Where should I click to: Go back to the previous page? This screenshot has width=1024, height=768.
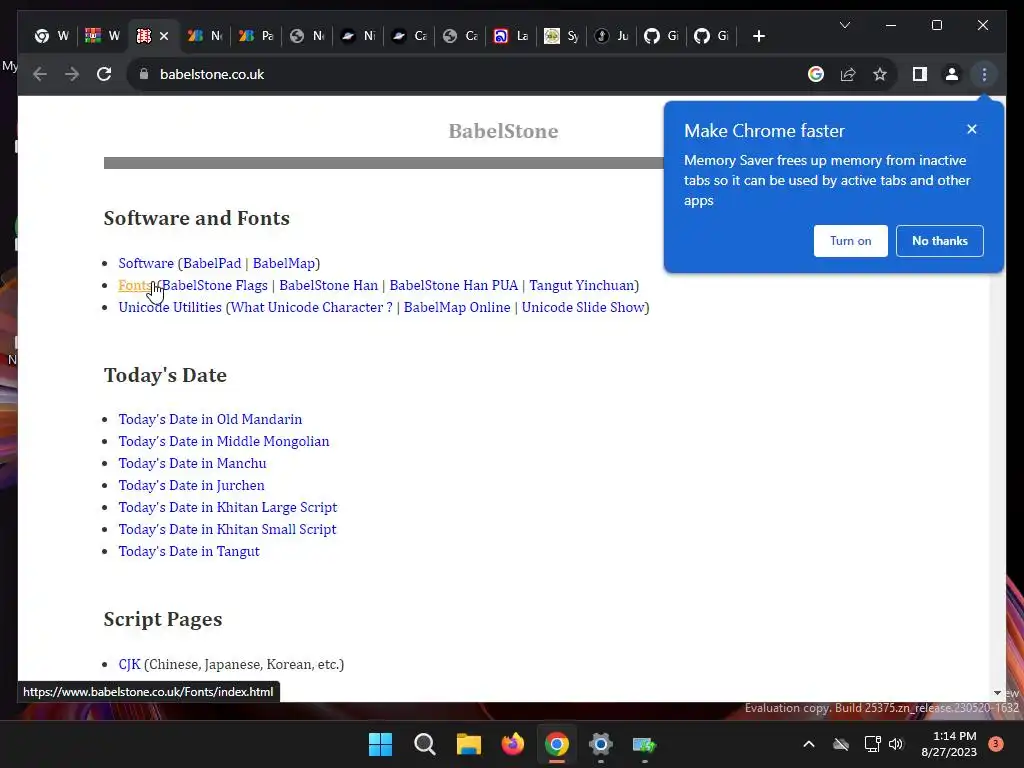point(40,74)
